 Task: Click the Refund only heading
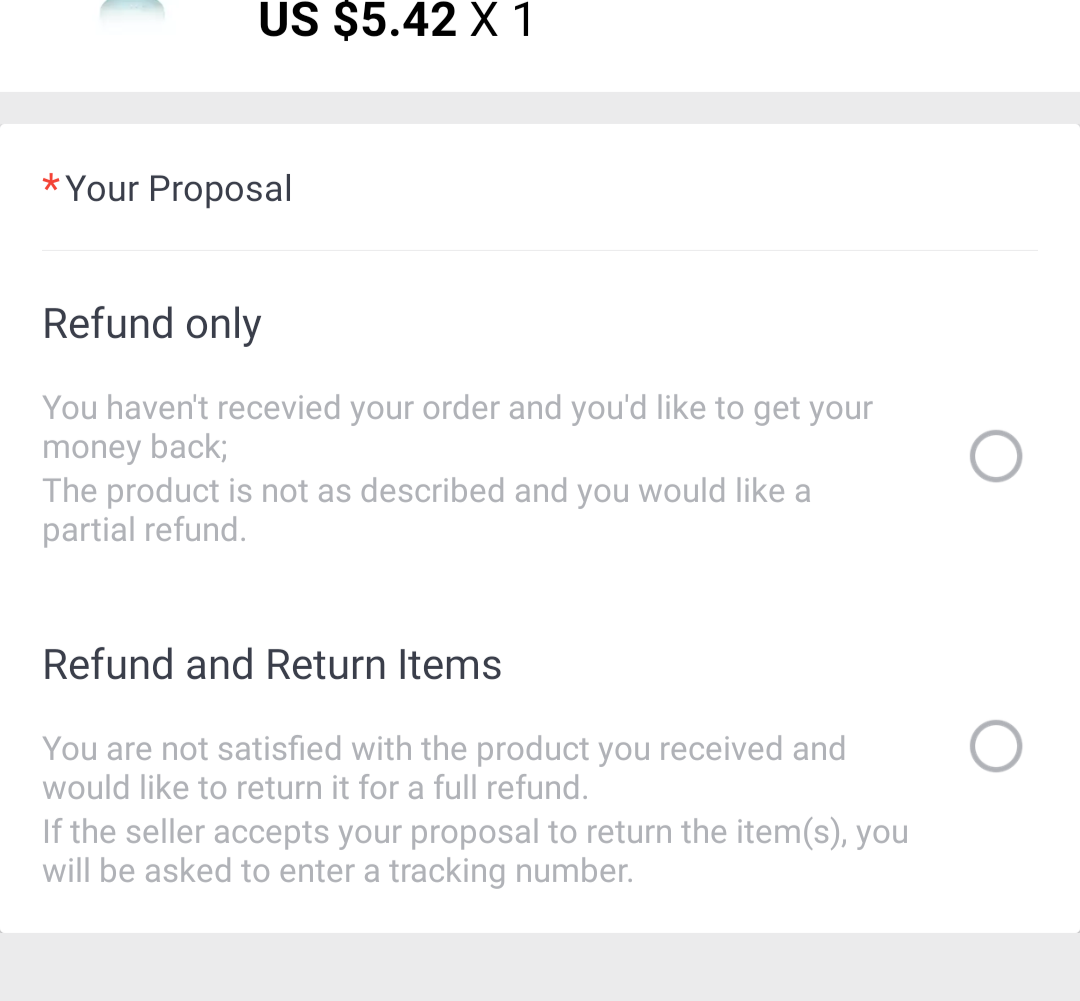point(152,324)
